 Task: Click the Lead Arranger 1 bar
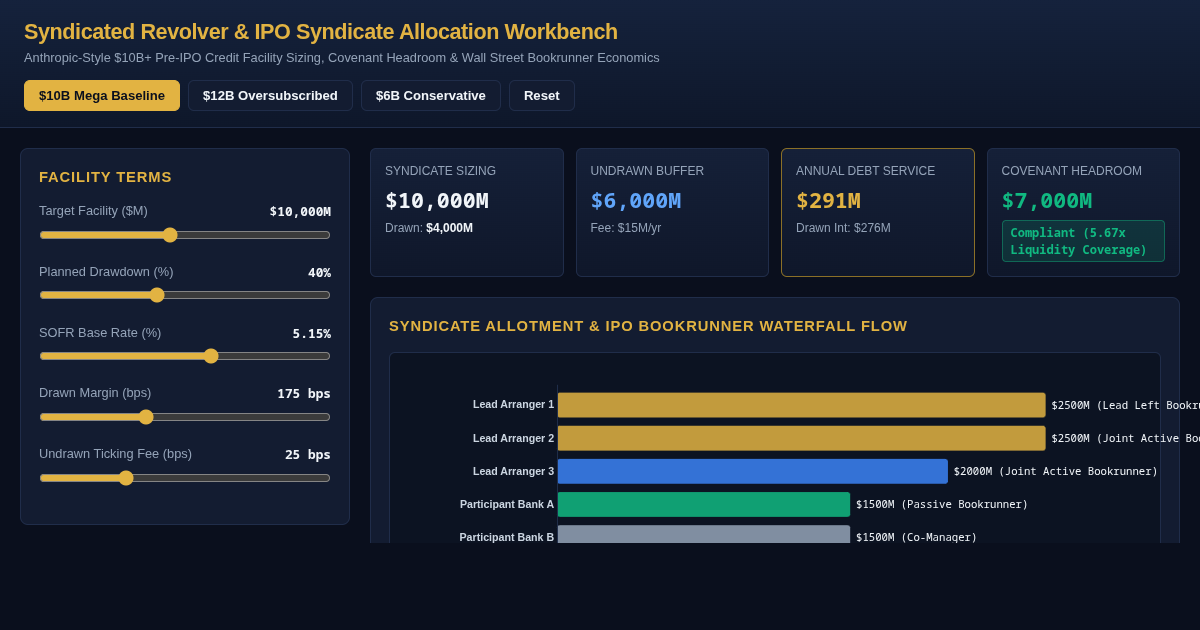click(801, 405)
